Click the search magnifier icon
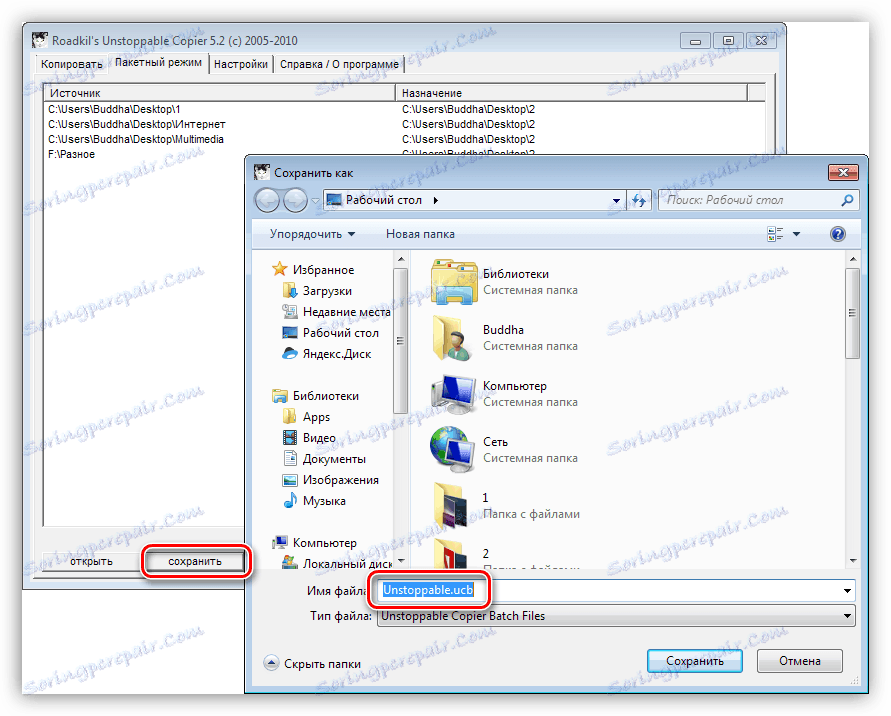 click(x=847, y=200)
